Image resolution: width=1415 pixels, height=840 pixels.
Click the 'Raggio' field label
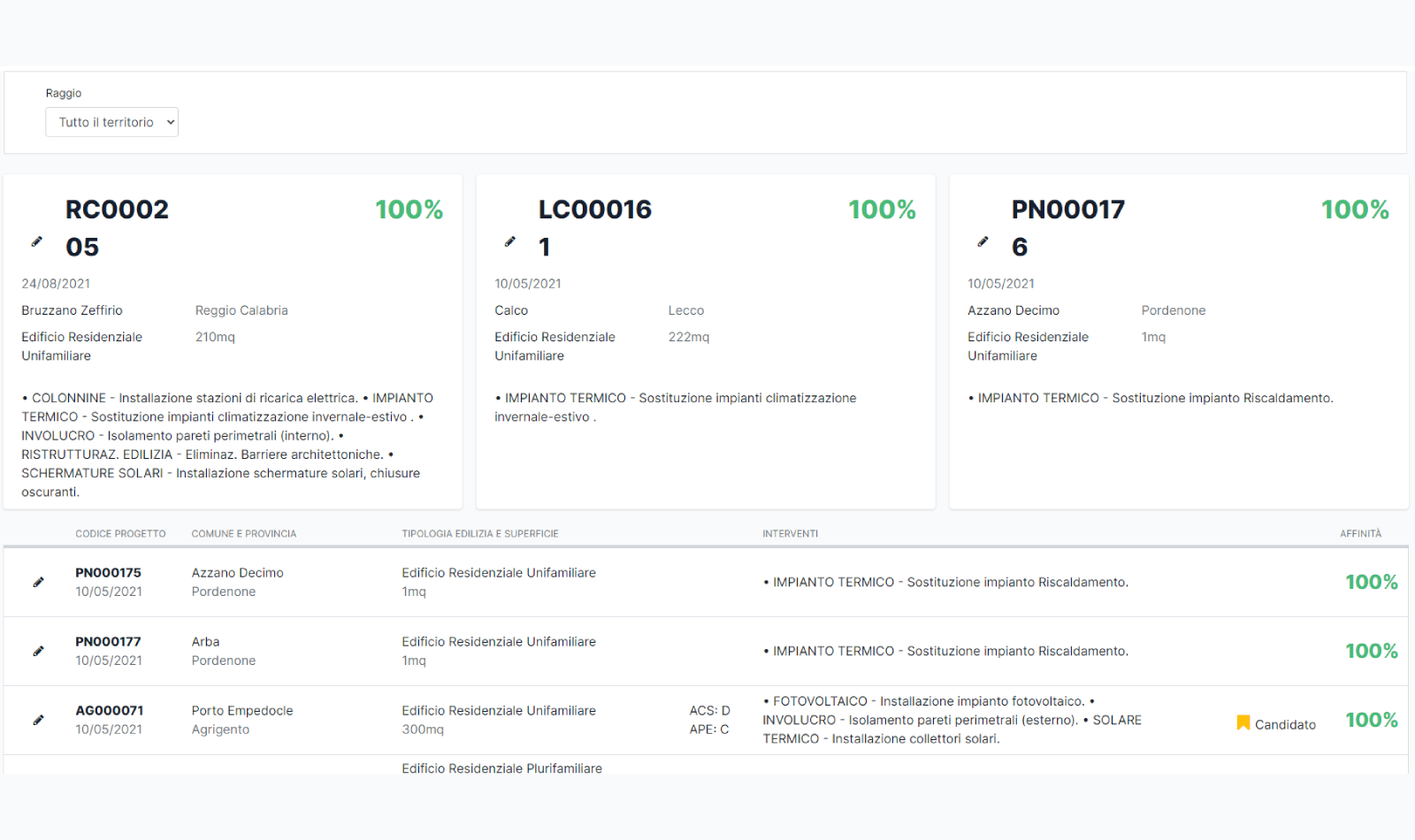(64, 93)
